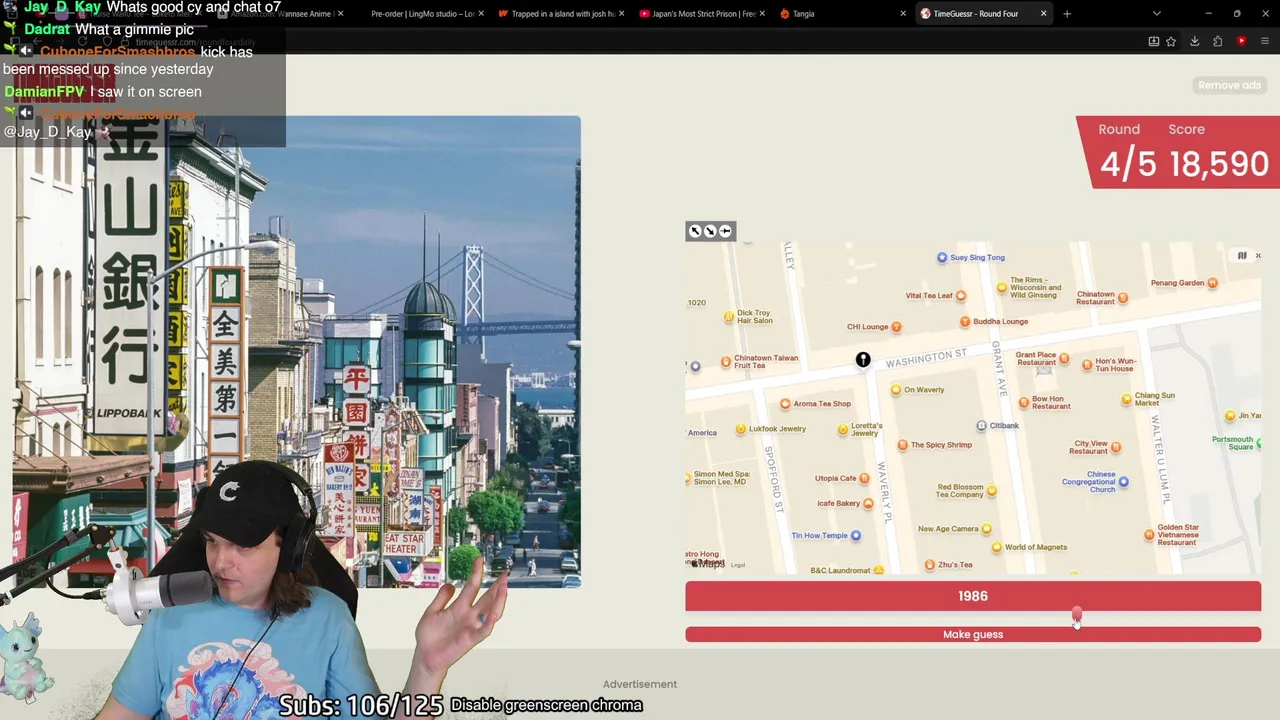Image resolution: width=1280 pixels, height=720 pixels.
Task: Click the Portsmouth Square park label
Action: tap(1232, 442)
